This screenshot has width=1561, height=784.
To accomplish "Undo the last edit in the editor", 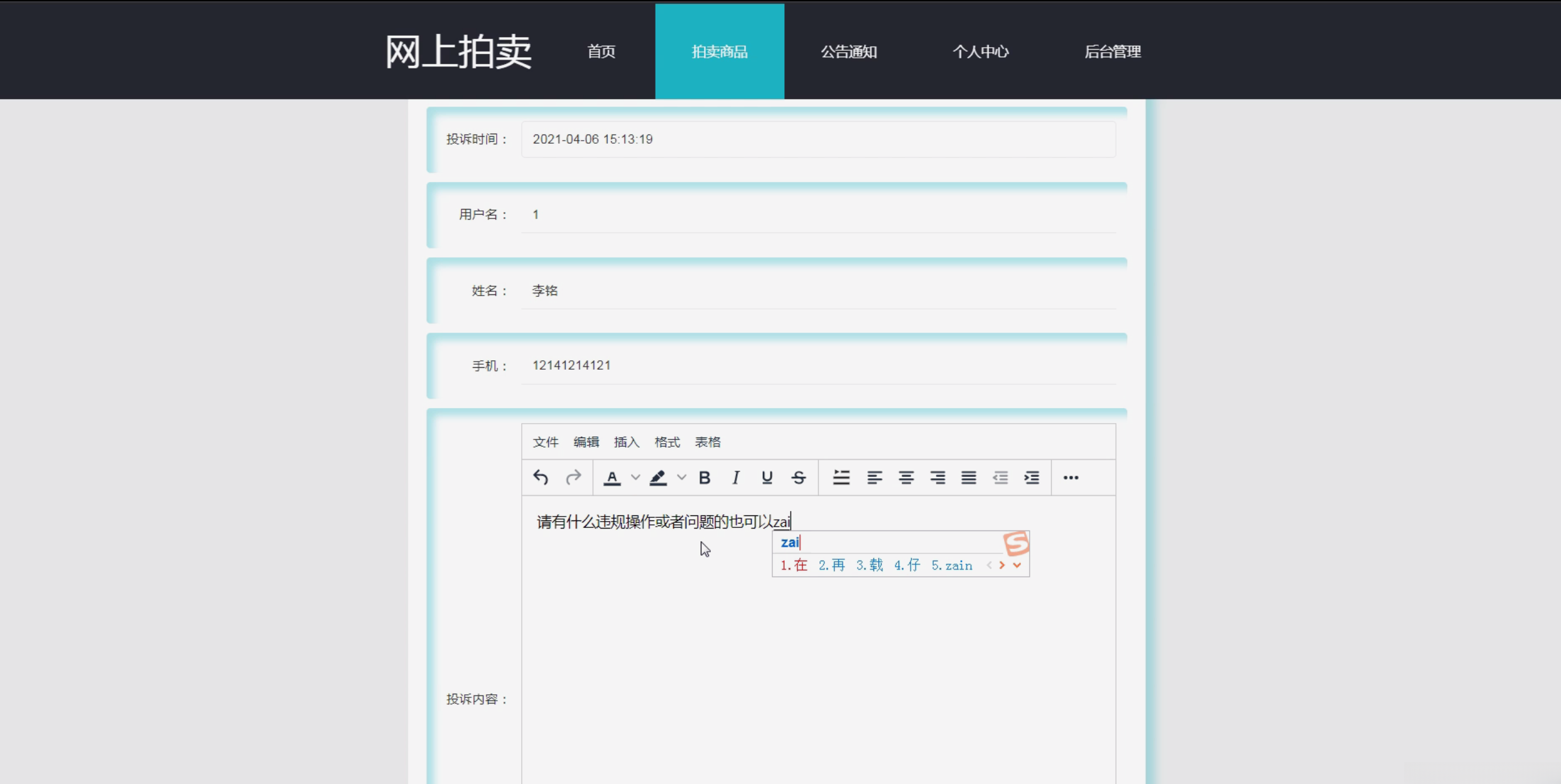I will (x=541, y=478).
